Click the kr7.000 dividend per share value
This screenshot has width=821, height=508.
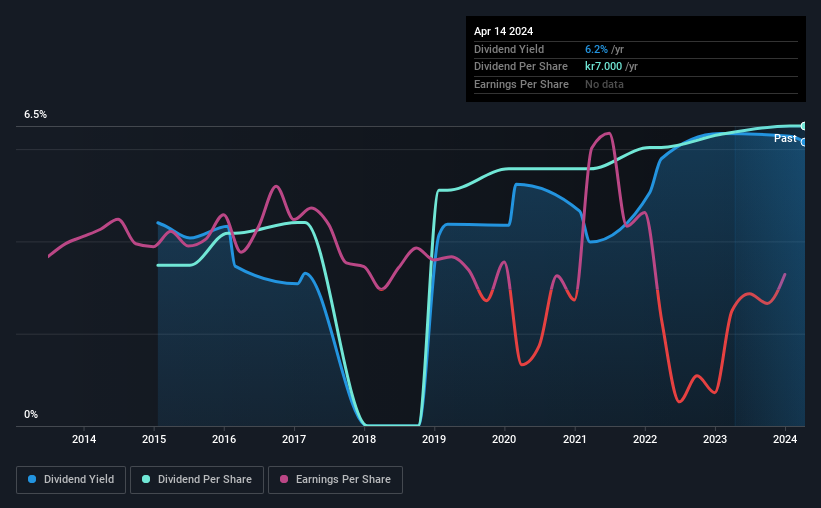pos(603,67)
